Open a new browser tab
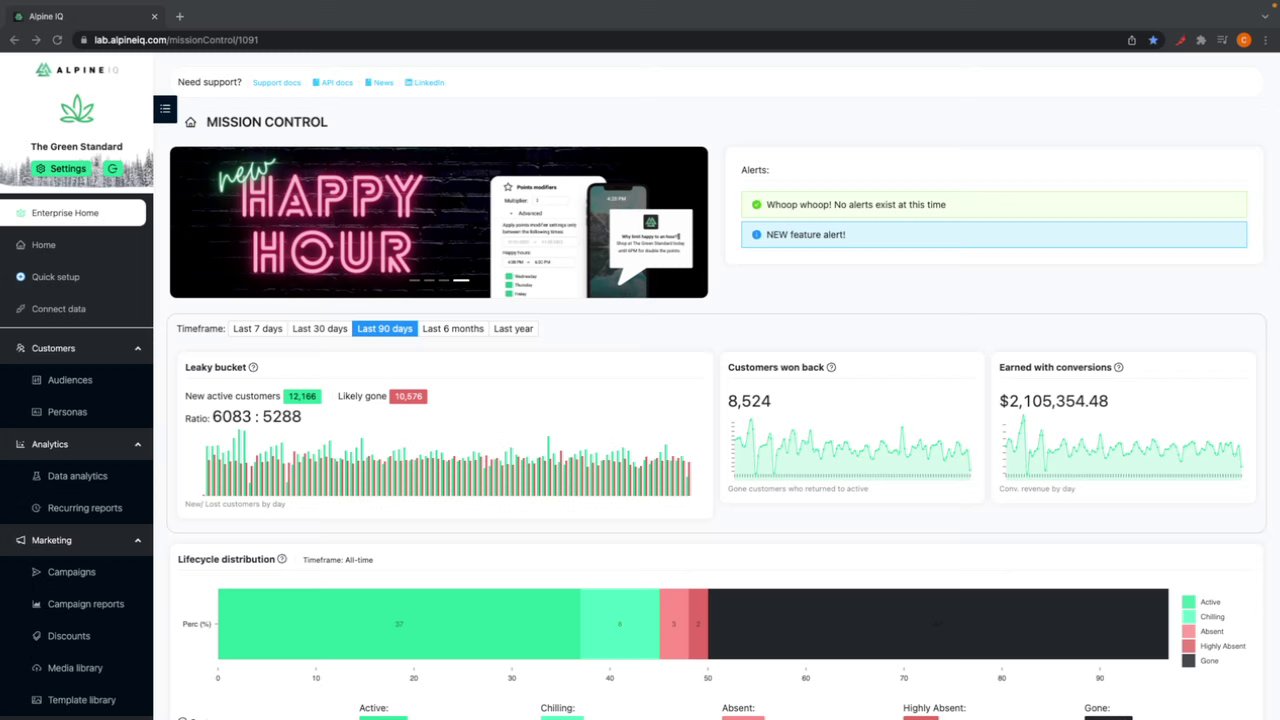This screenshot has width=1280, height=720. click(180, 16)
